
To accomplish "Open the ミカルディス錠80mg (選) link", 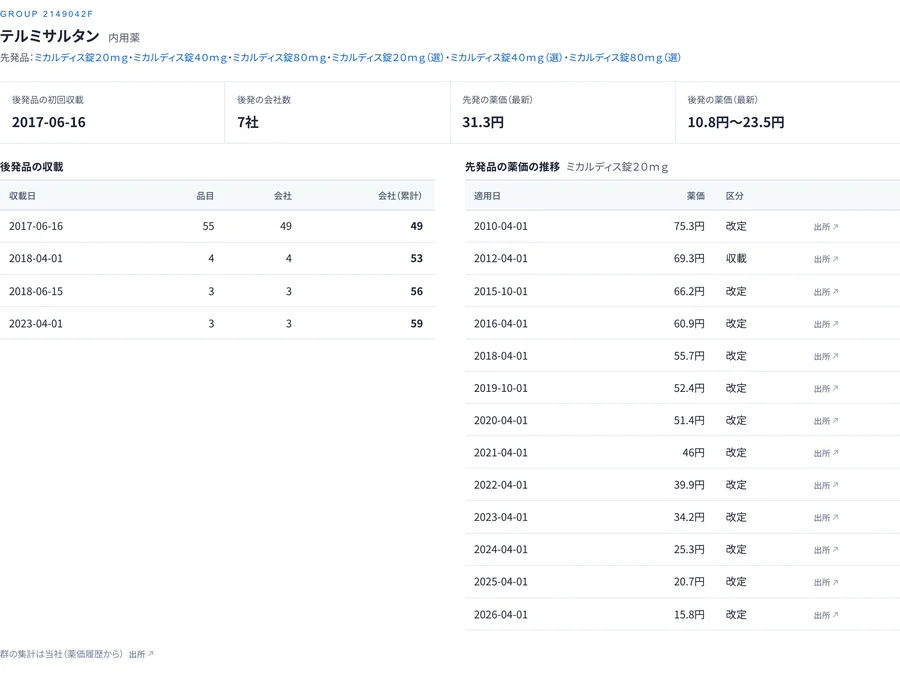I will pos(624,57).
